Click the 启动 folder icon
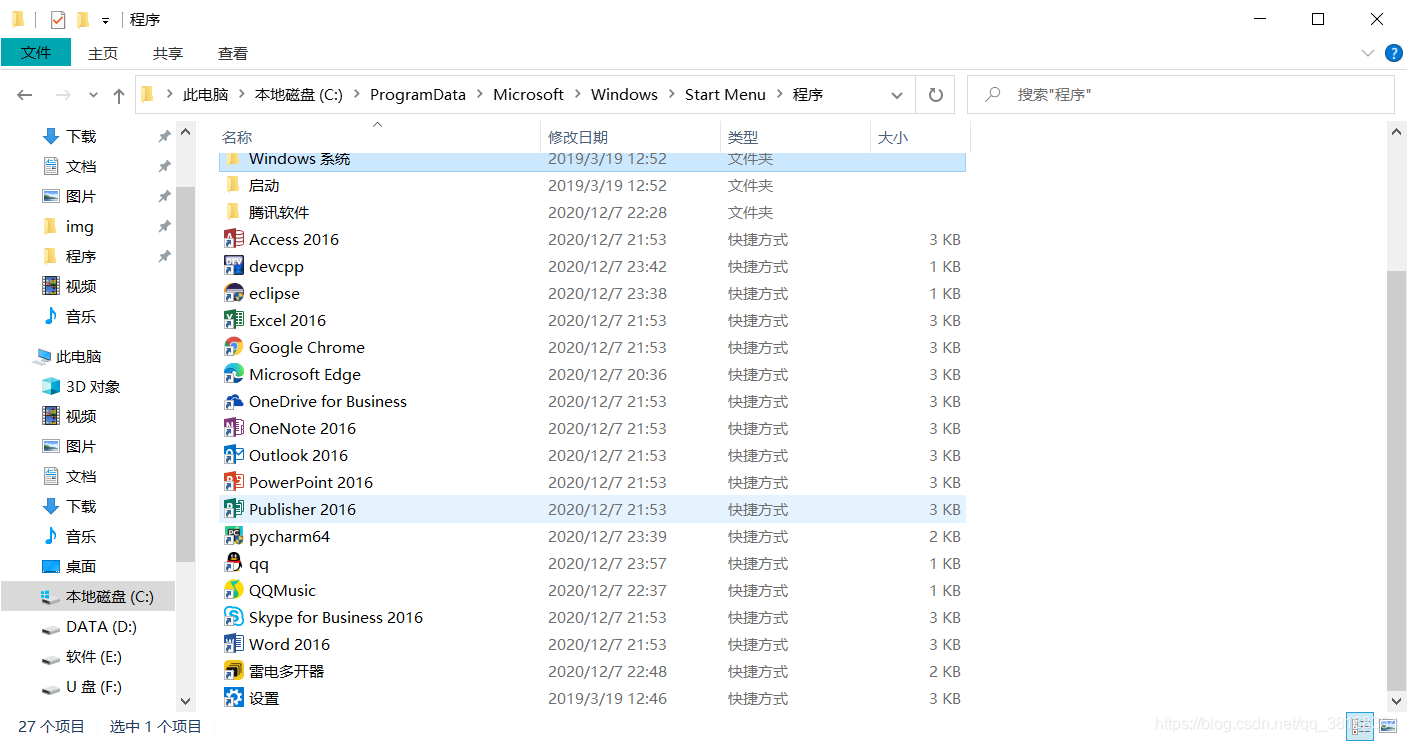 point(233,185)
